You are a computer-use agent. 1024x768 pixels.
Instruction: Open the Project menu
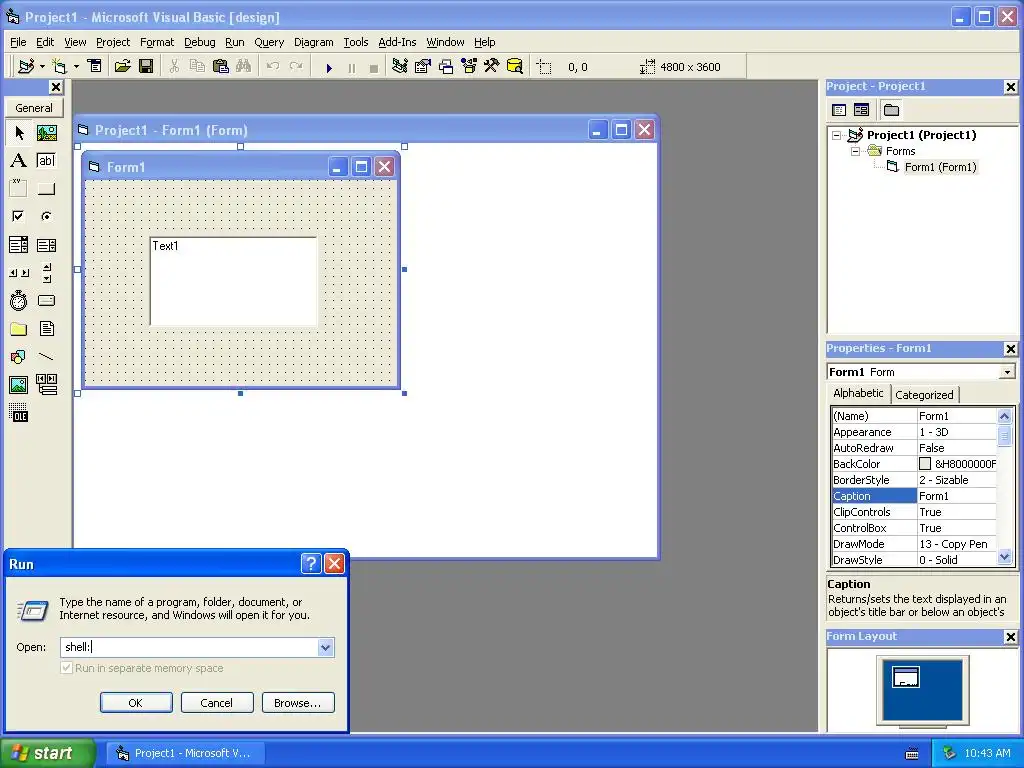point(113,42)
